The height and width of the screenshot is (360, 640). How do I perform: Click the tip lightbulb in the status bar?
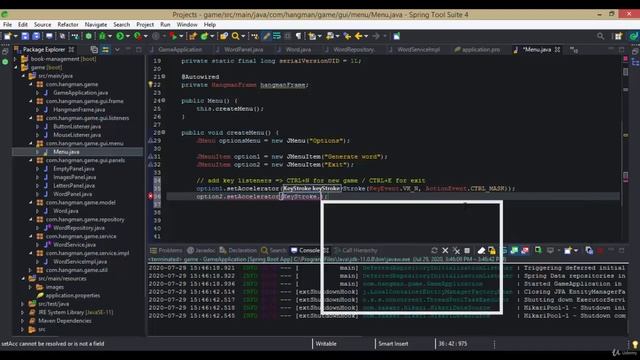[635, 344]
